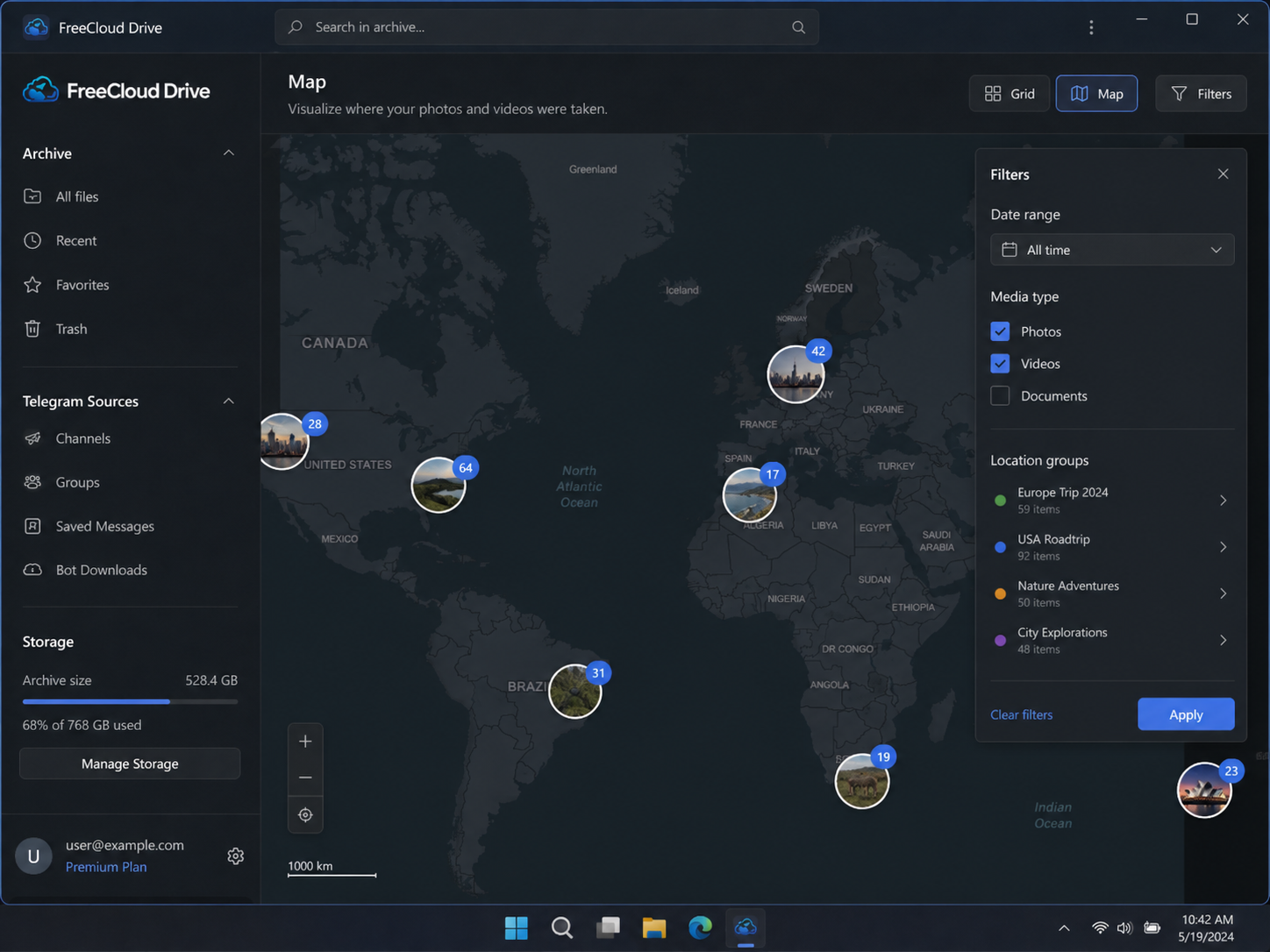This screenshot has width=1270, height=952.
Task: Center map on my location
Action: (305, 814)
